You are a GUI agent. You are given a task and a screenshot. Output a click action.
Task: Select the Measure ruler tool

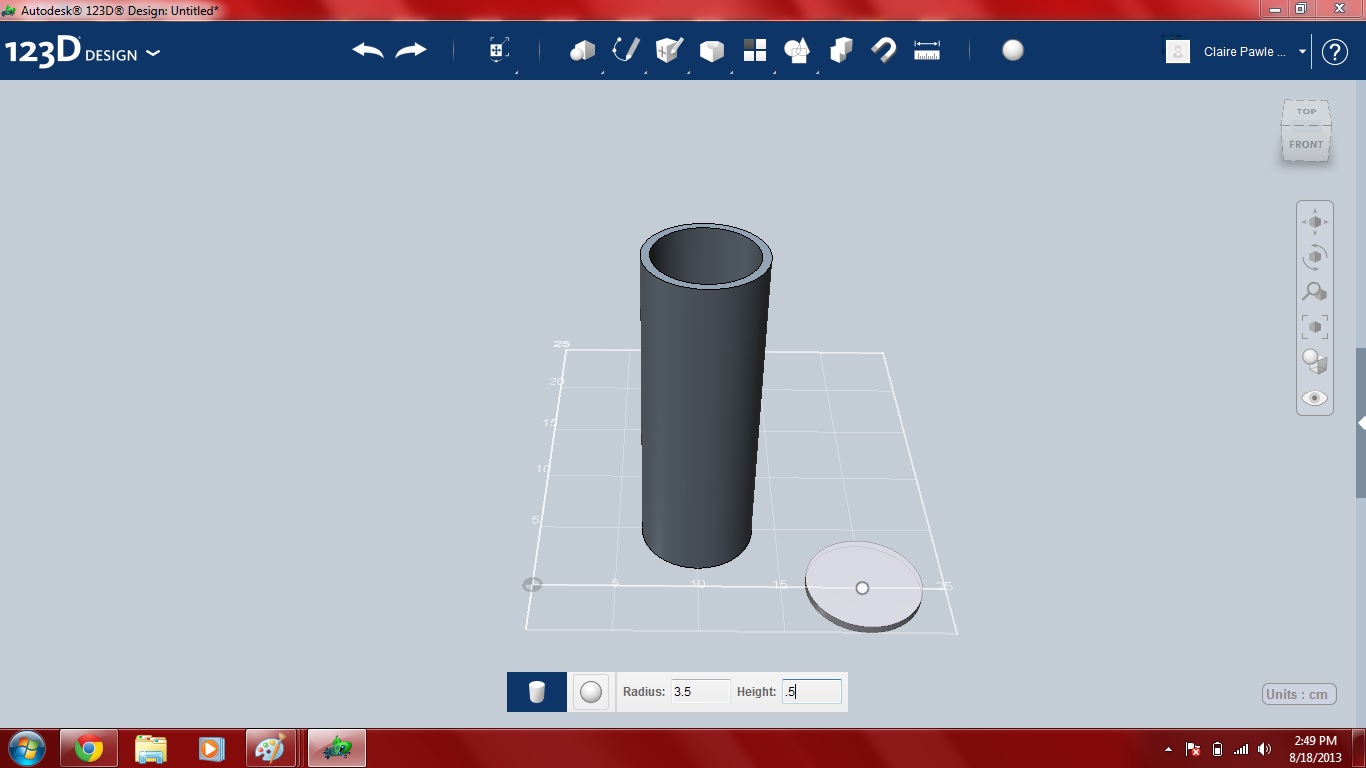(927, 50)
